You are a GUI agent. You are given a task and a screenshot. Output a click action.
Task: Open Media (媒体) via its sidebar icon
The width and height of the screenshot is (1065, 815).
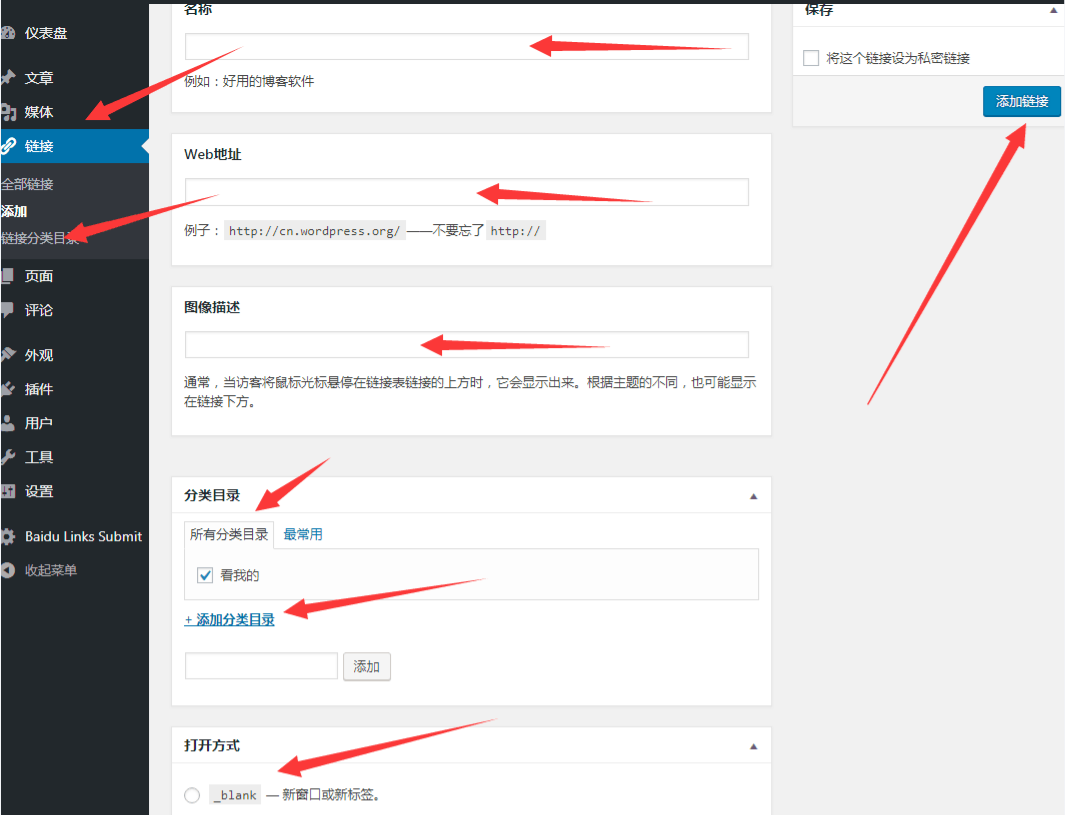[x=8, y=112]
